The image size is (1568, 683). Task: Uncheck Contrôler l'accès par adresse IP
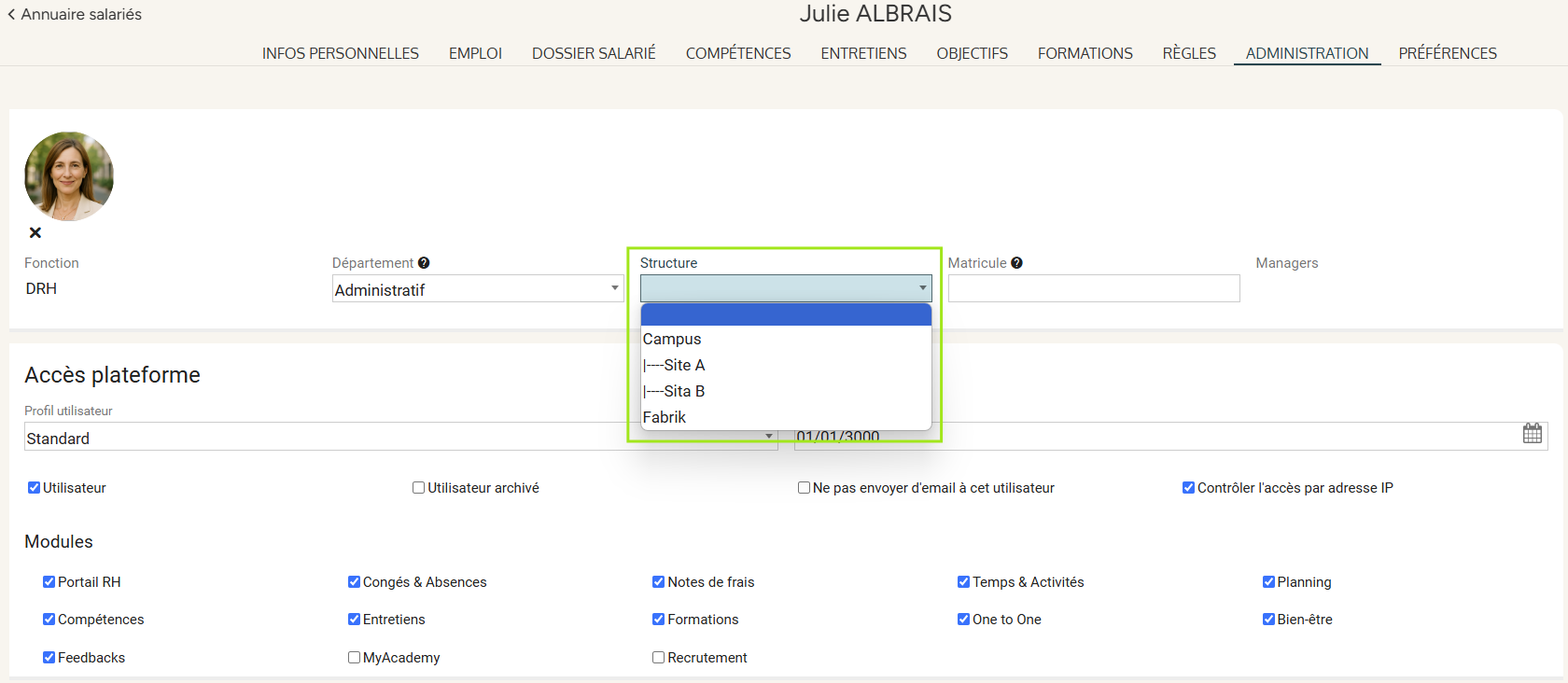pyautogui.click(x=1188, y=488)
